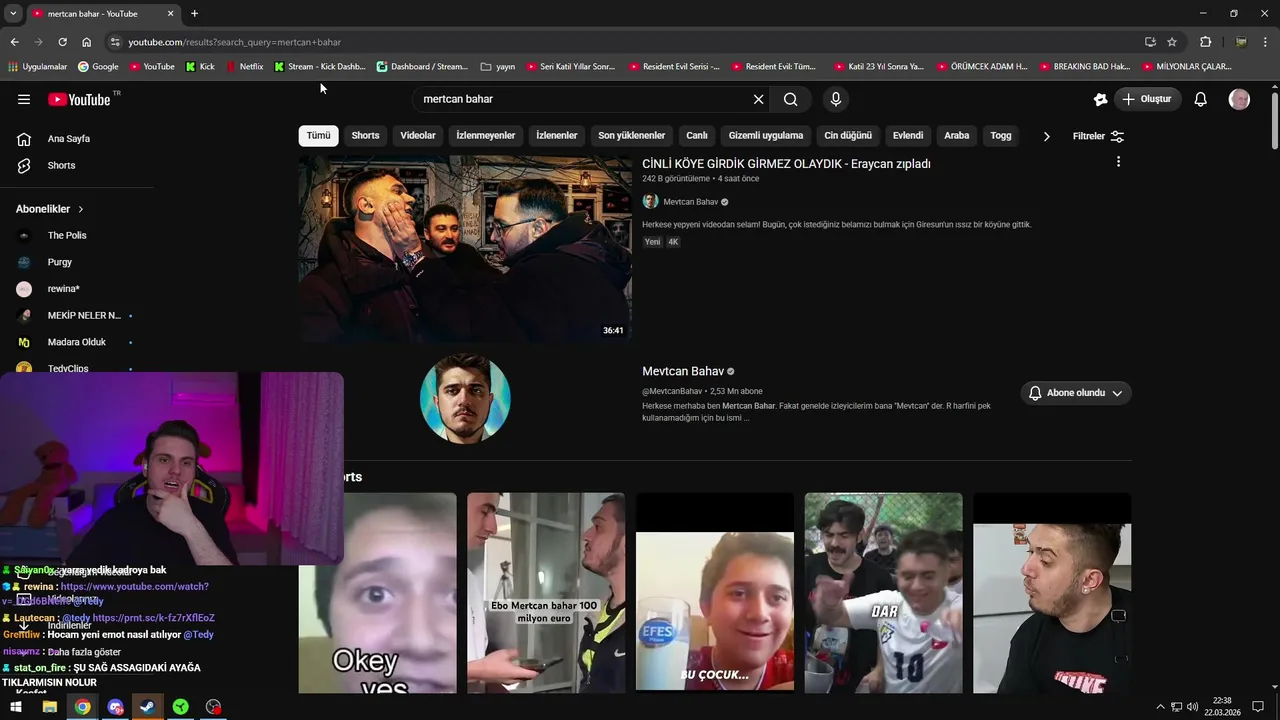The height and width of the screenshot is (720, 1280).
Task: Open Steam from the taskbar
Action: point(147,707)
